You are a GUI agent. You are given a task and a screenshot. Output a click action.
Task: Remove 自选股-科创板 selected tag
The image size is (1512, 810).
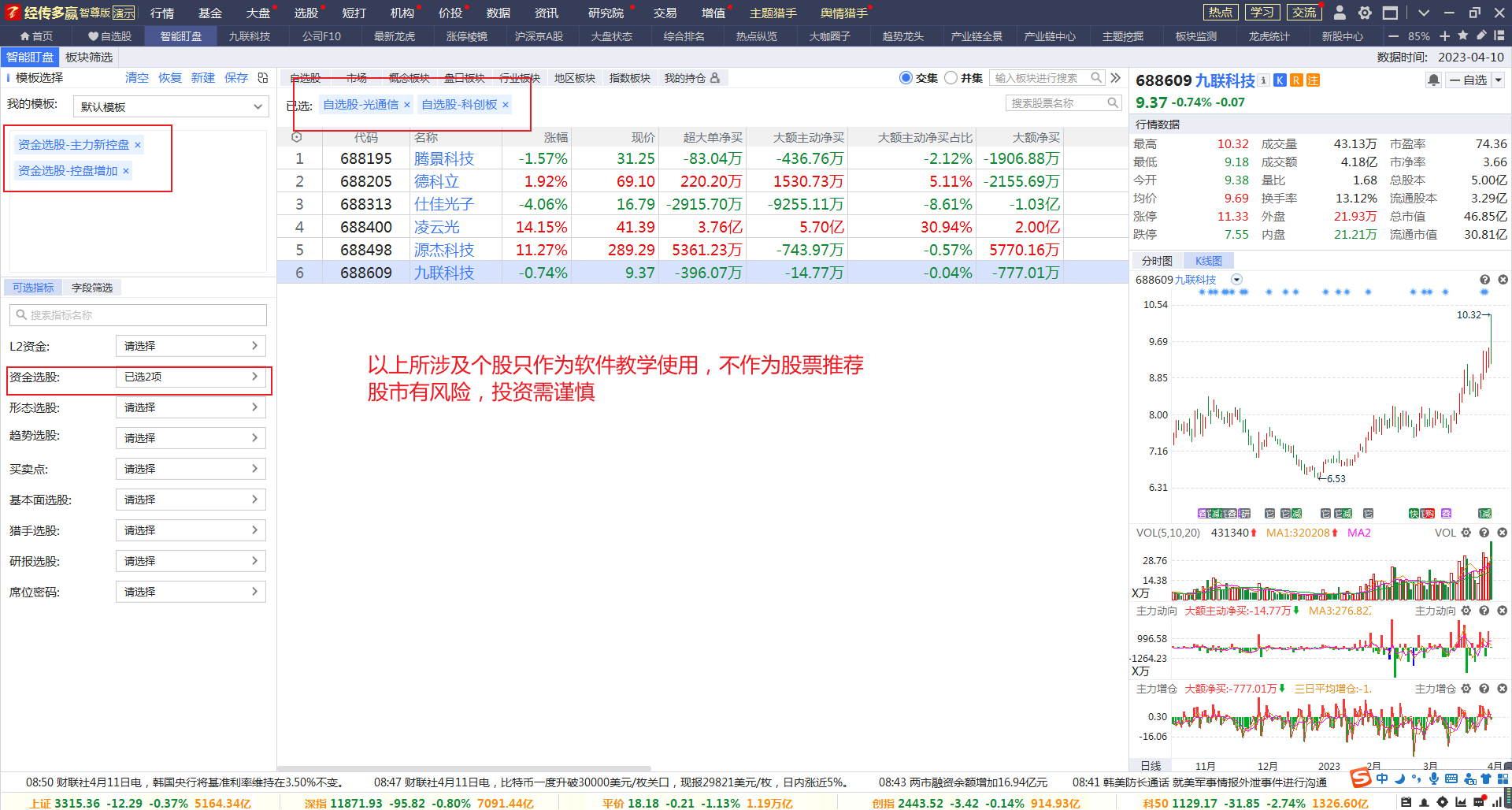click(506, 105)
